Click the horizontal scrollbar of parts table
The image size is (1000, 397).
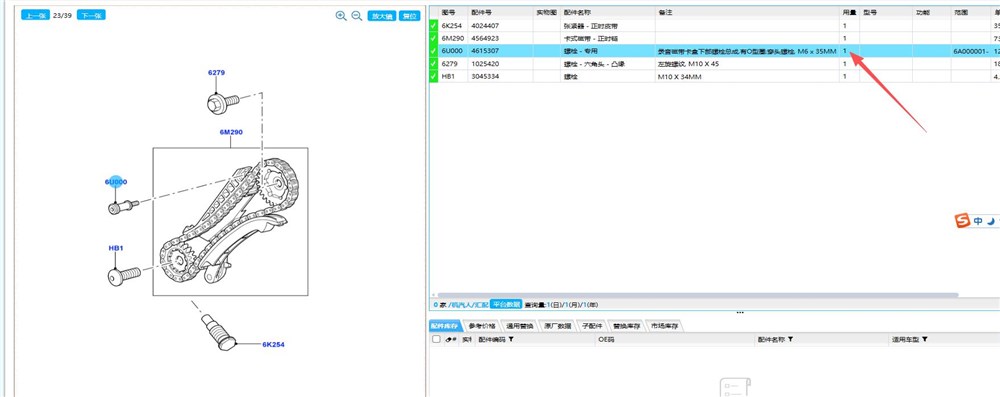(x=698, y=295)
